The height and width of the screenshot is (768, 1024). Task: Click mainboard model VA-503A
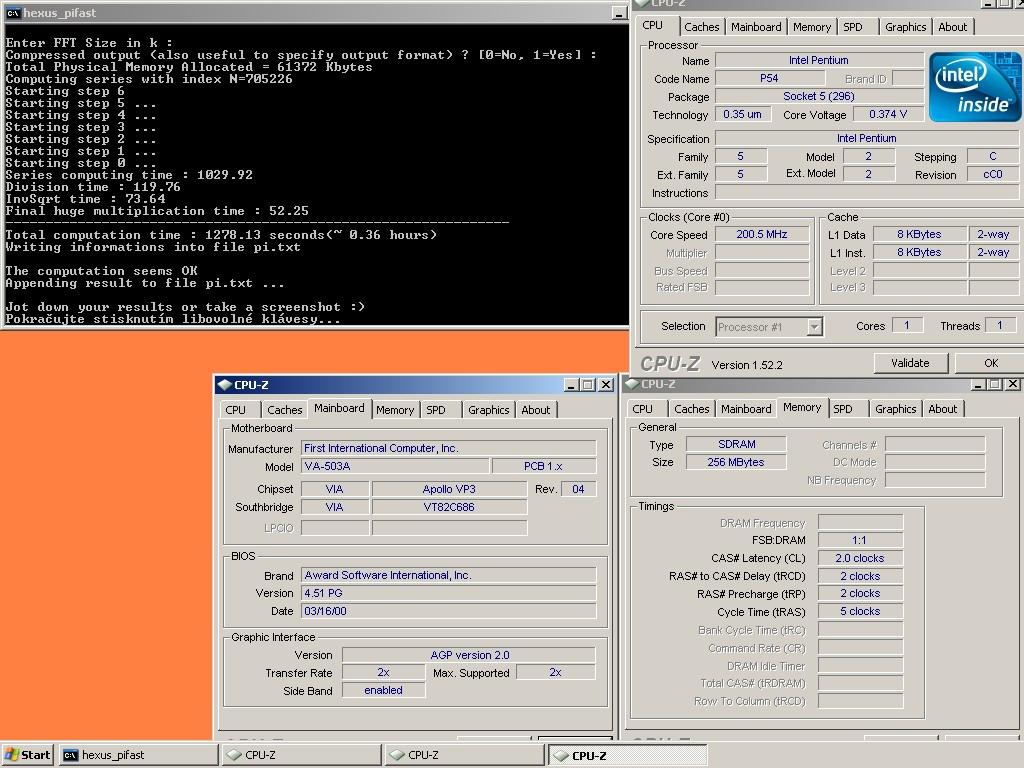pos(395,466)
